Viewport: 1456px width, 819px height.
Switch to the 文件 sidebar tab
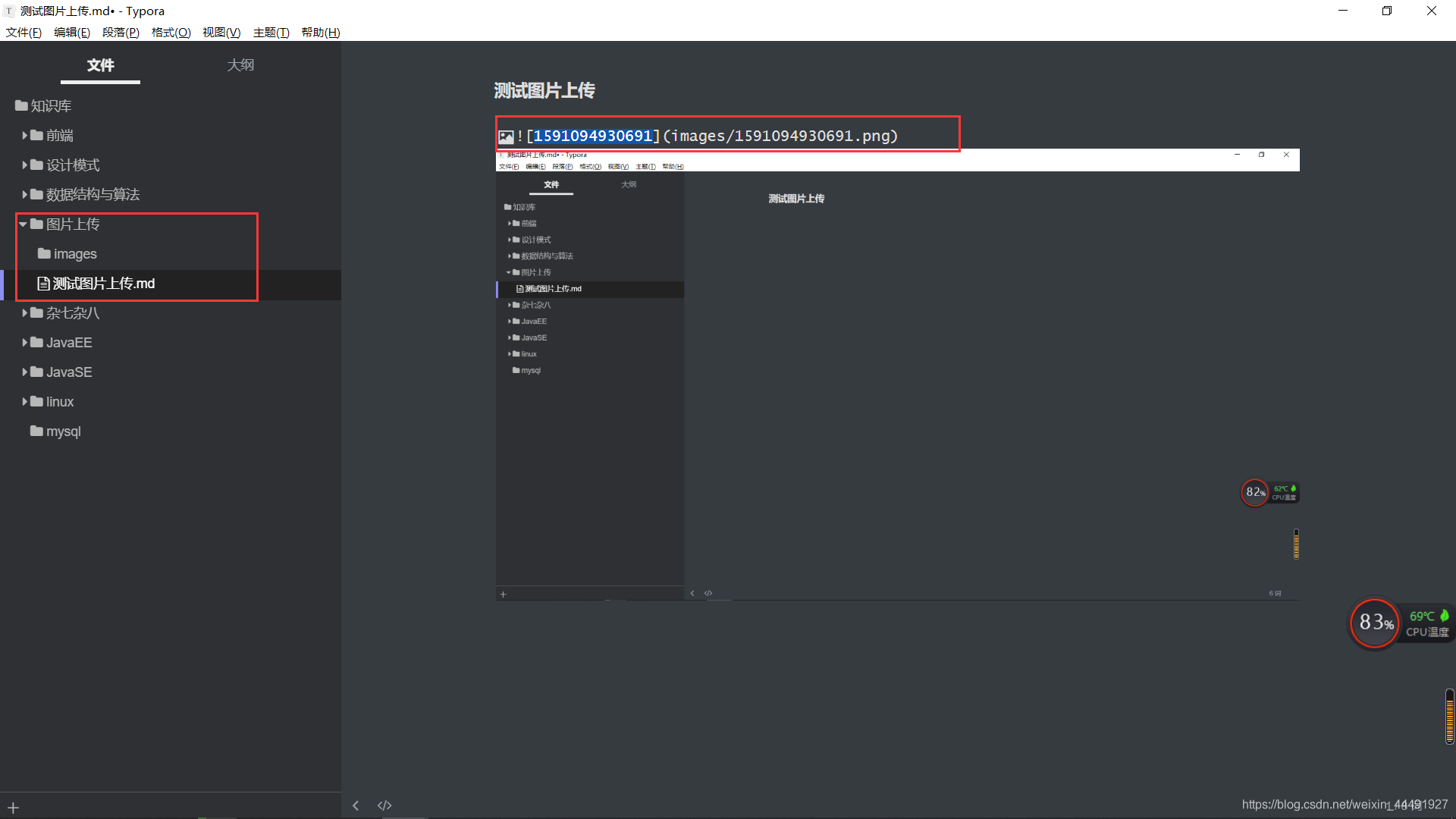pyautogui.click(x=100, y=65)
